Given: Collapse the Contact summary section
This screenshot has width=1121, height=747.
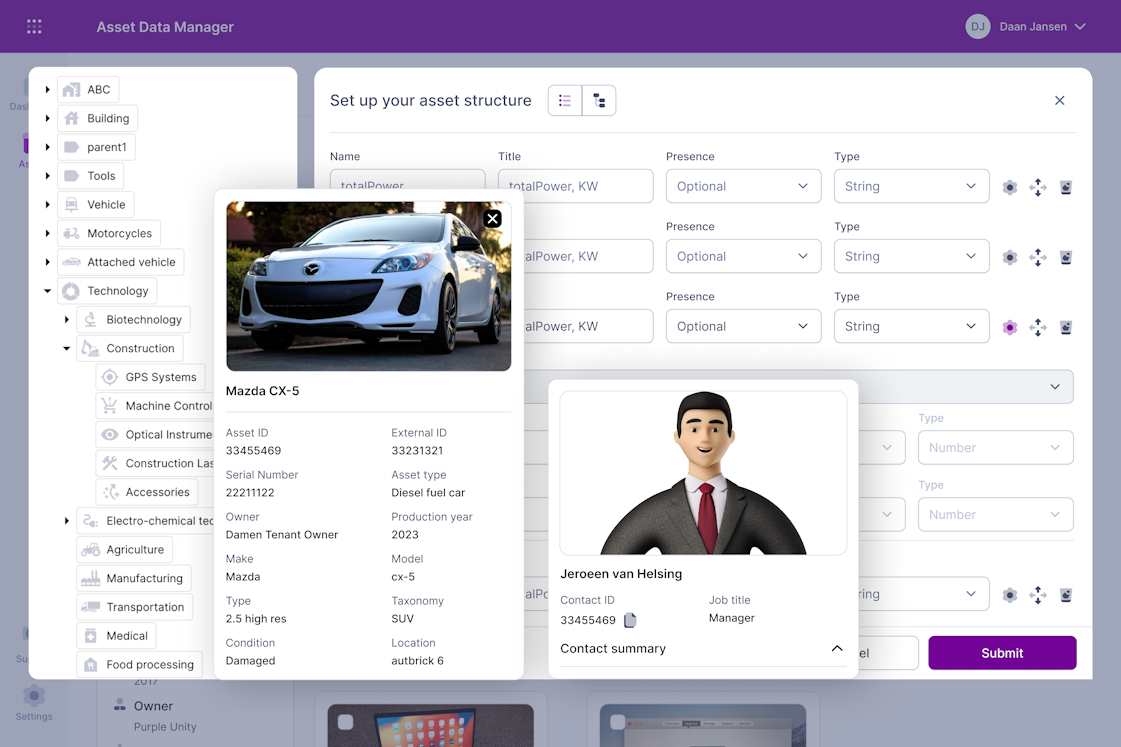Looking at the screenshot, I should pos(836,648).
